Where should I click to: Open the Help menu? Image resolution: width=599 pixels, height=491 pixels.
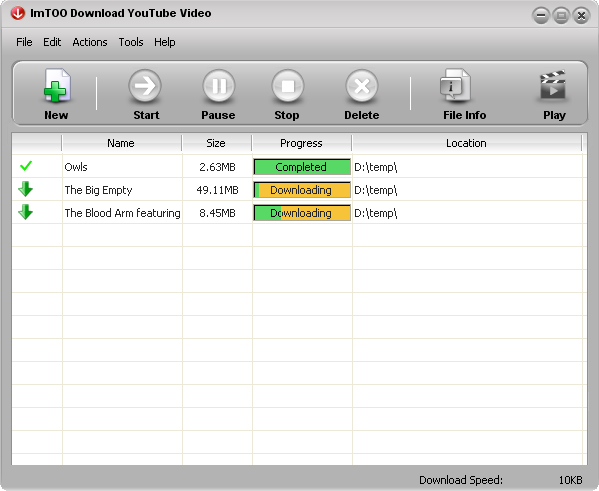[x=165, y=42]
